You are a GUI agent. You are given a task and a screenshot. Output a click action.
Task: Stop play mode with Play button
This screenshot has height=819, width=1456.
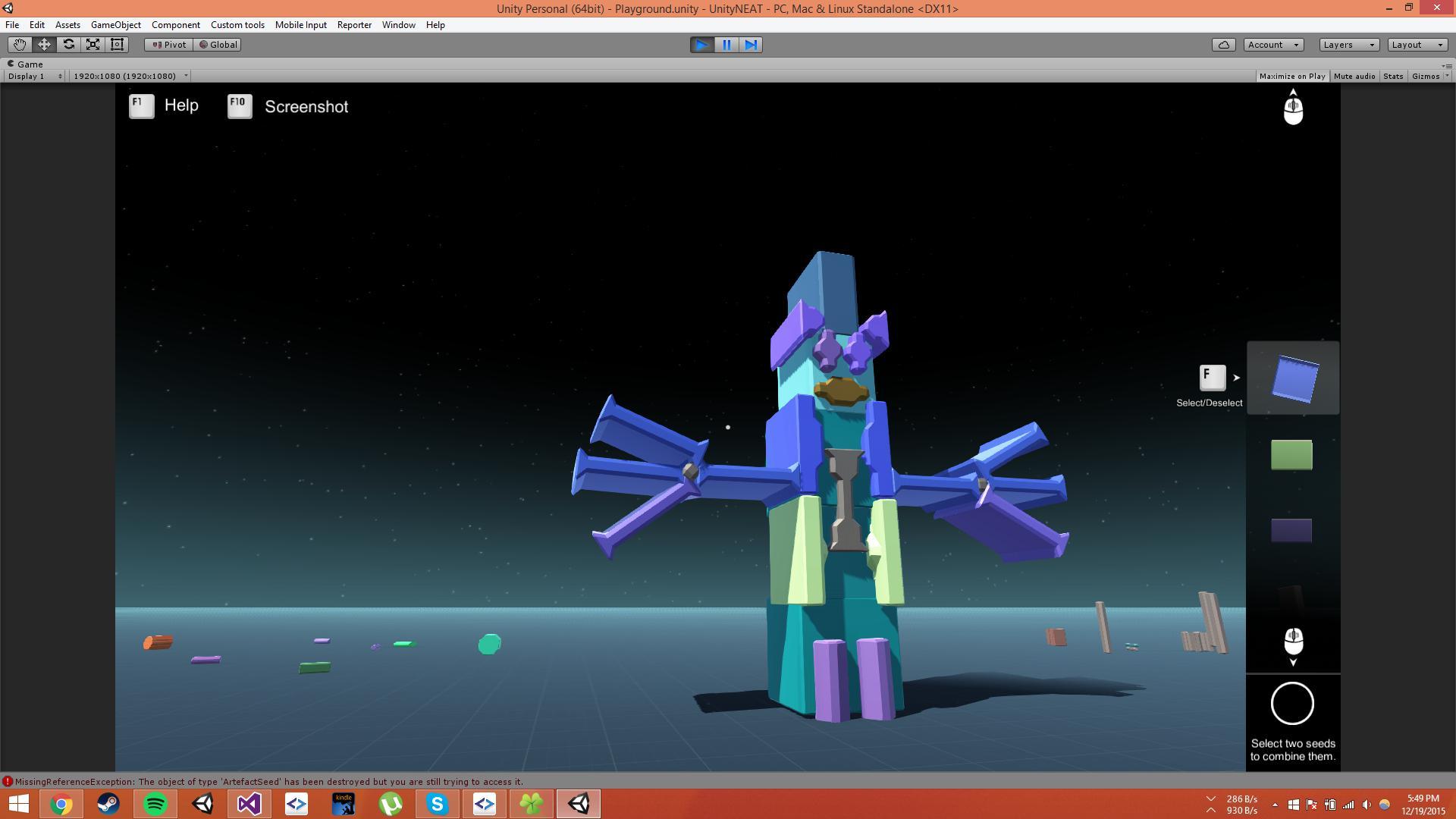701,45
